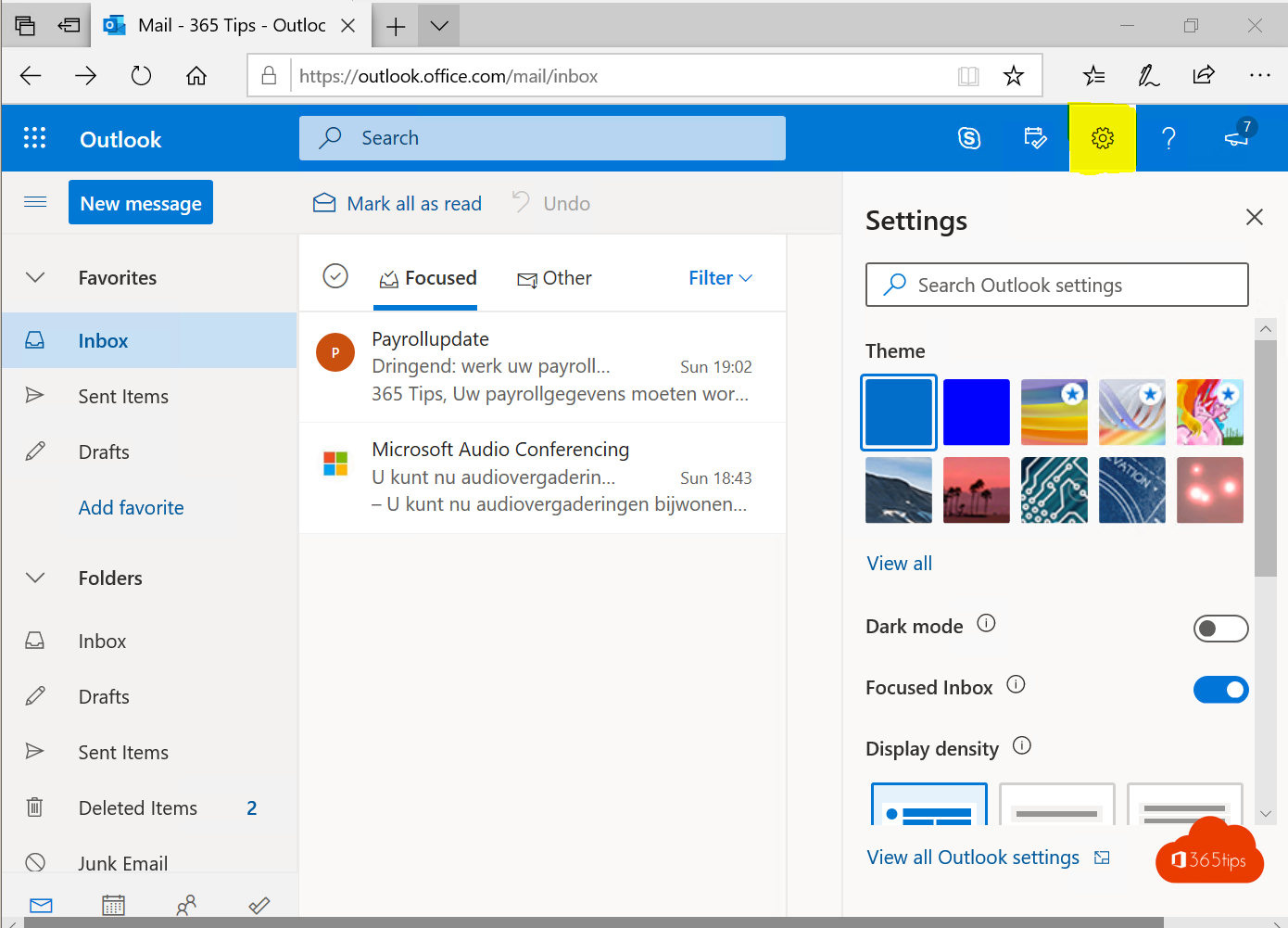Open the Help question mark icon

click(x=1168, y=139)
